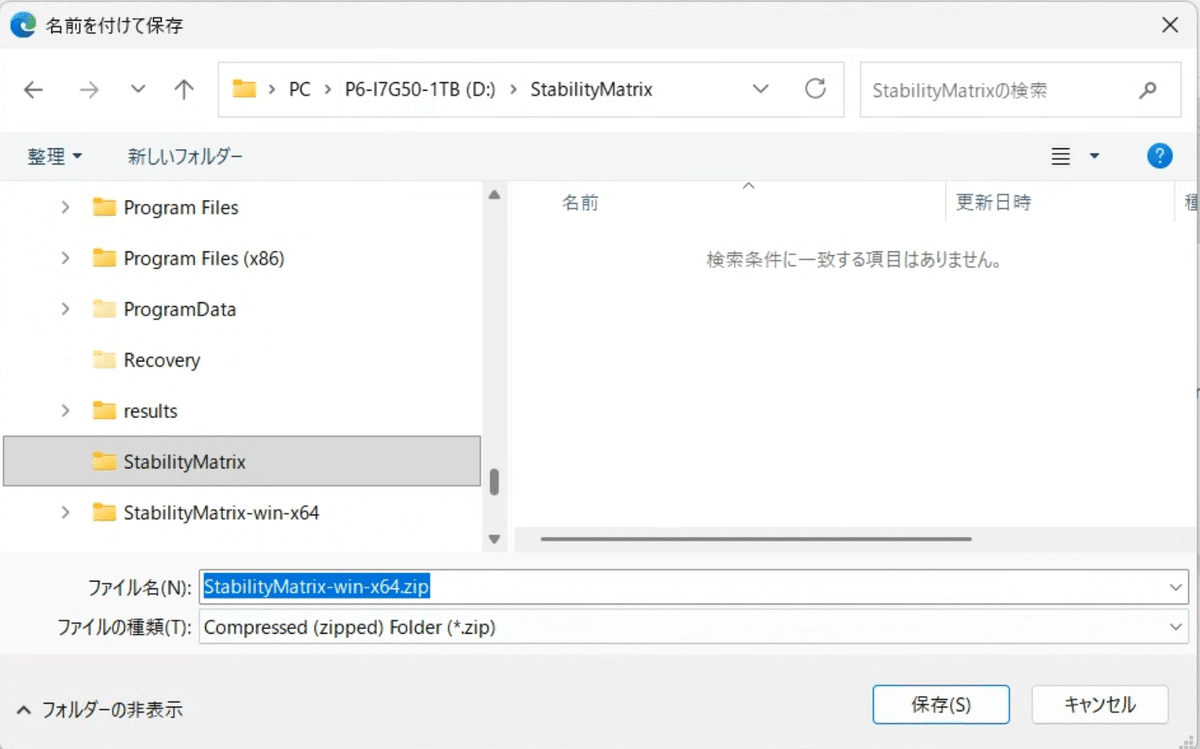Go back with the left arrow

click(x=34, y=90)
